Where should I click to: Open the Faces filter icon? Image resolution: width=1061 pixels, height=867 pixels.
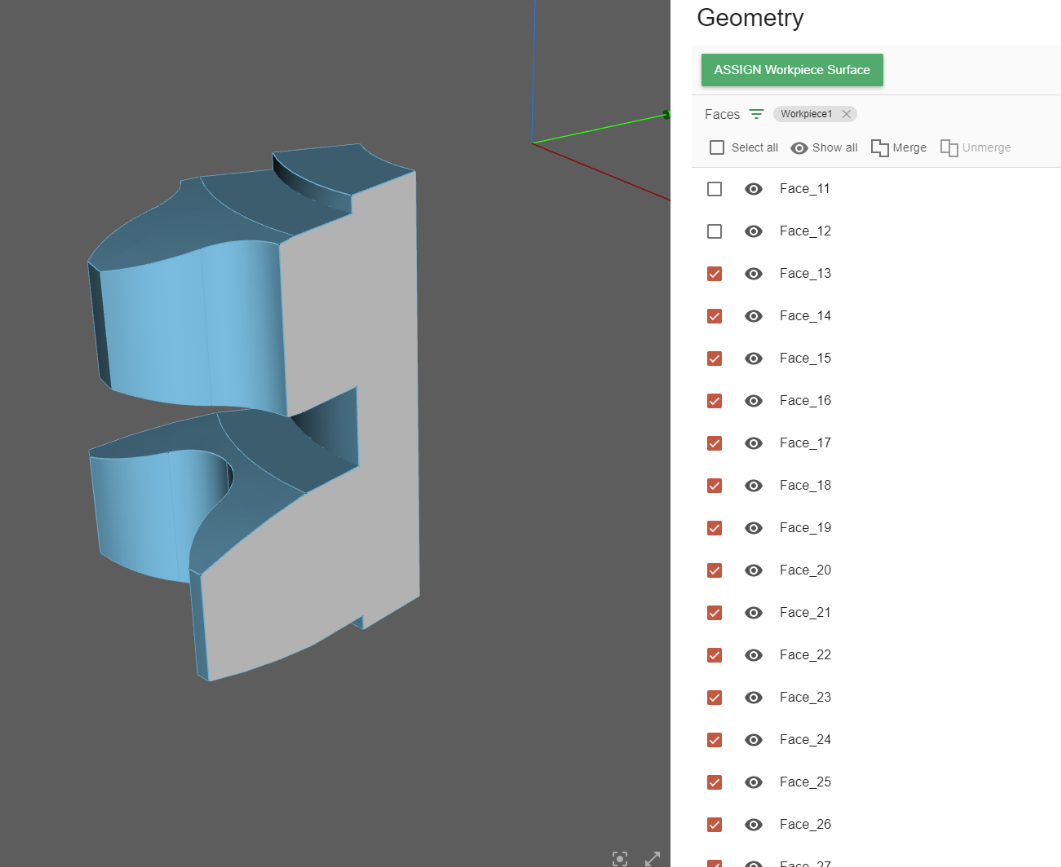[x=757, y=114]
